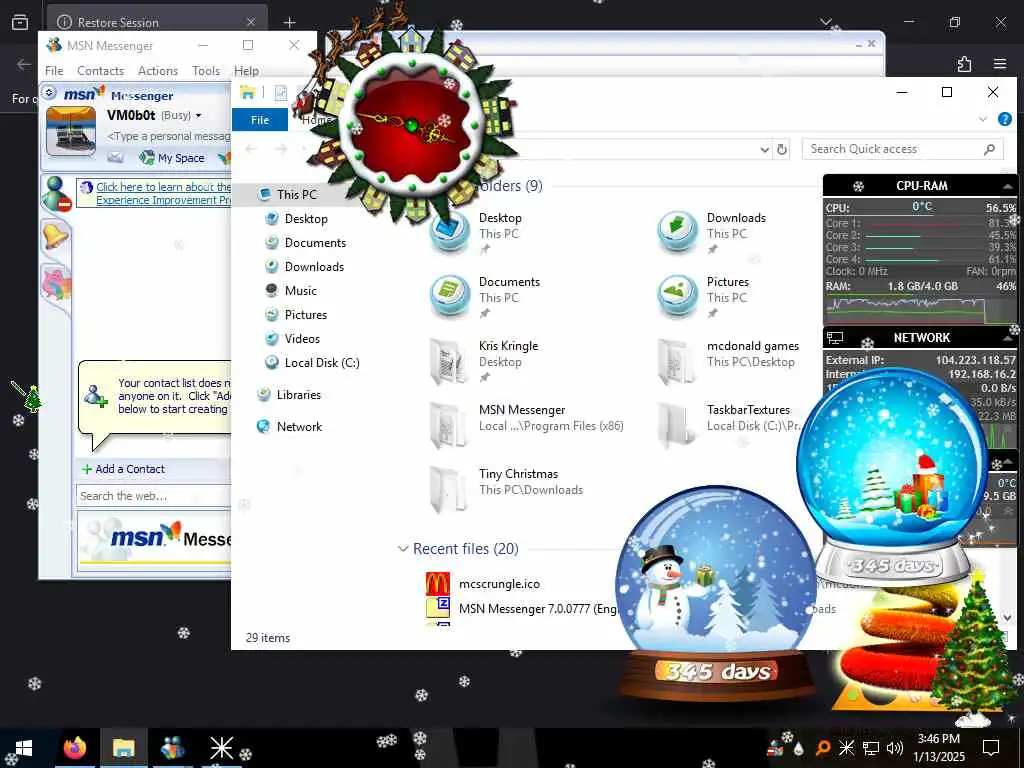Open the Documents folder icon in Quick access
This screenshot has height=768, width=1024.
pos(450,296)
